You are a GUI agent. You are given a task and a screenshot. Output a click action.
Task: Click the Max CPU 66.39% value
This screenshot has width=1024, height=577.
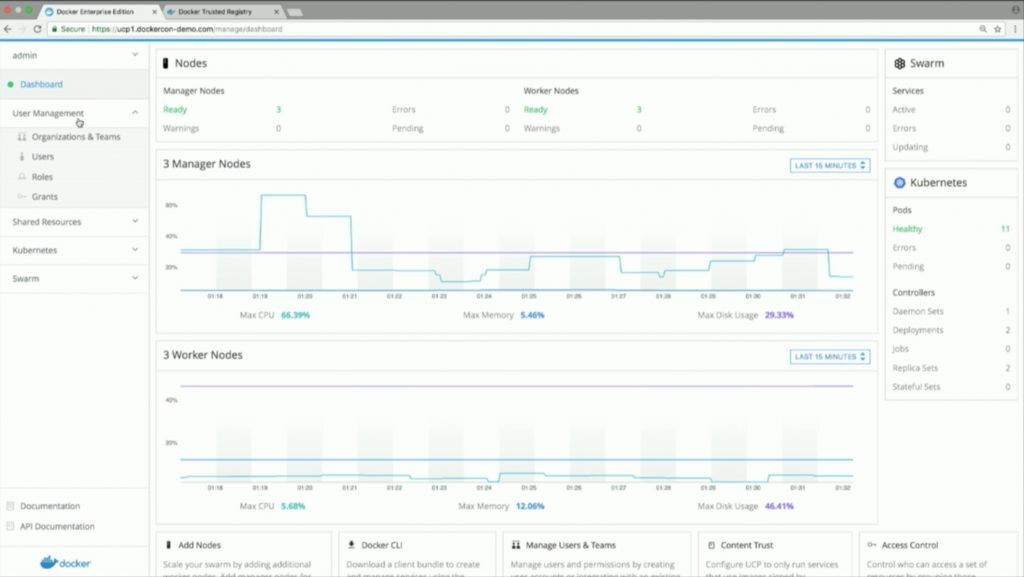[x=295, y=315]
